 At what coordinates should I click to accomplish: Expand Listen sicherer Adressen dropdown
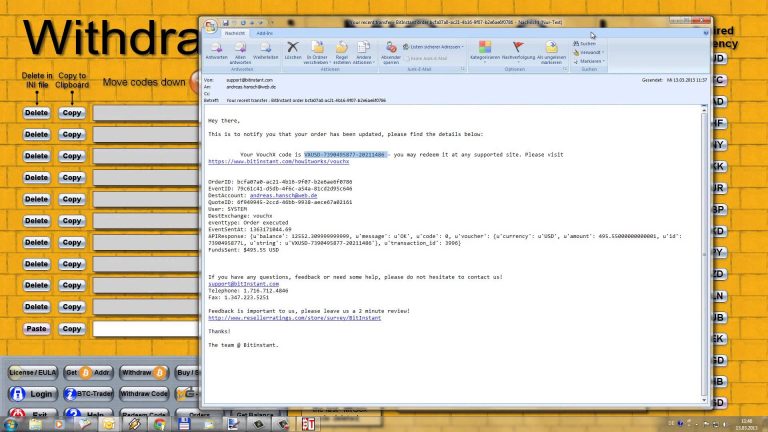(x=433, y=47)
